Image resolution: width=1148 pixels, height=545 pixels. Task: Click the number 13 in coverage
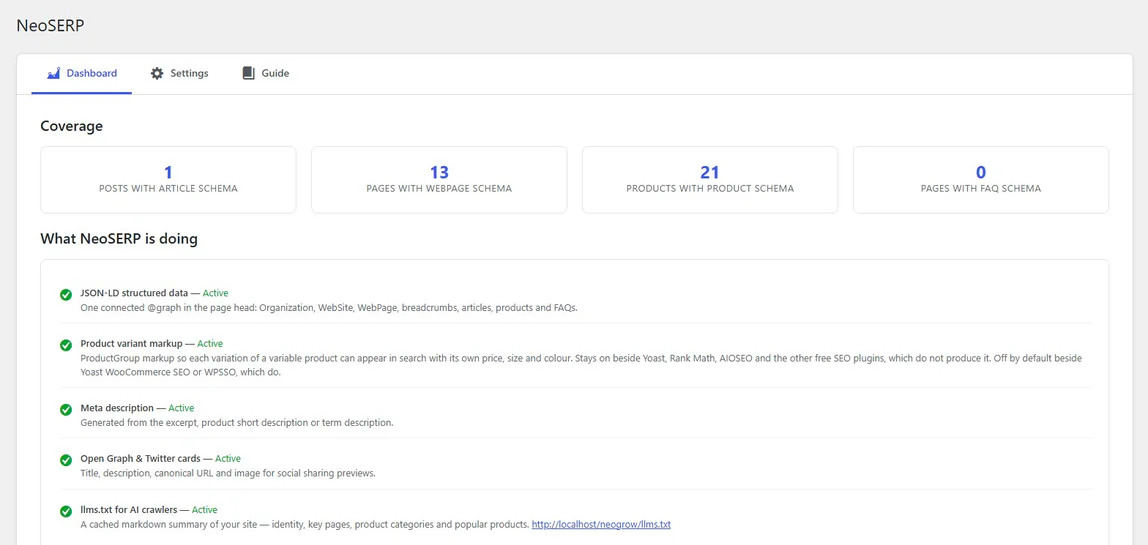pos(439,172)
